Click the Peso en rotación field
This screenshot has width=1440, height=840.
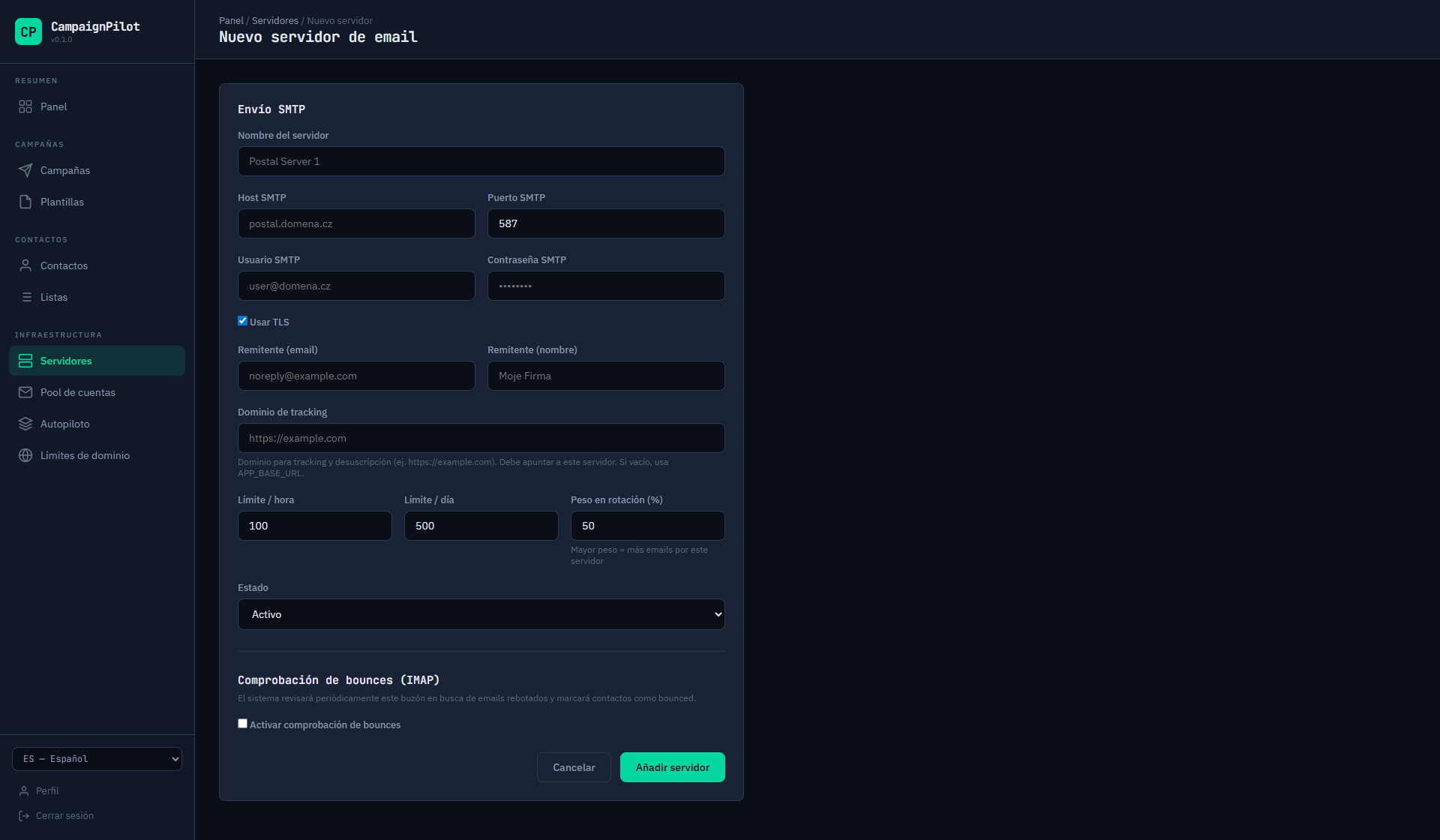point(648,526)
